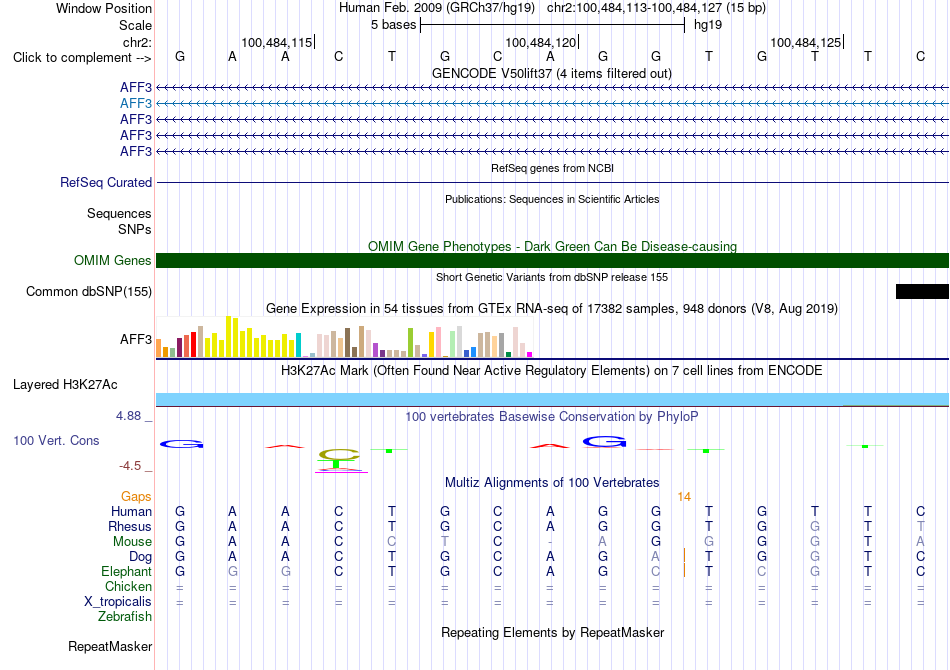Open GTEx Gene Expression in 54 tissues title
The width and height of the screenshot is (950, 670).
coord(552,308)
